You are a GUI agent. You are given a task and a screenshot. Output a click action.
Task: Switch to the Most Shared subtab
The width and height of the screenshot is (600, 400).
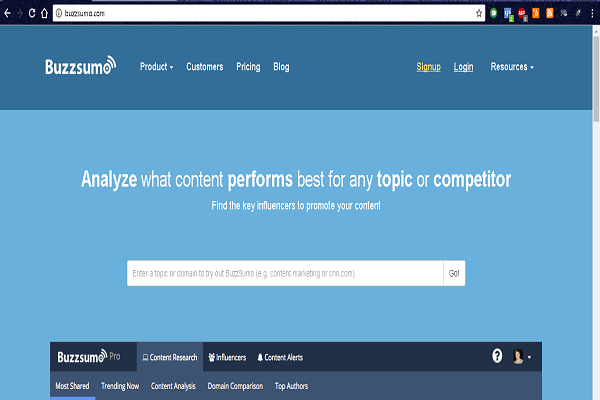click(x=72, y=386)
